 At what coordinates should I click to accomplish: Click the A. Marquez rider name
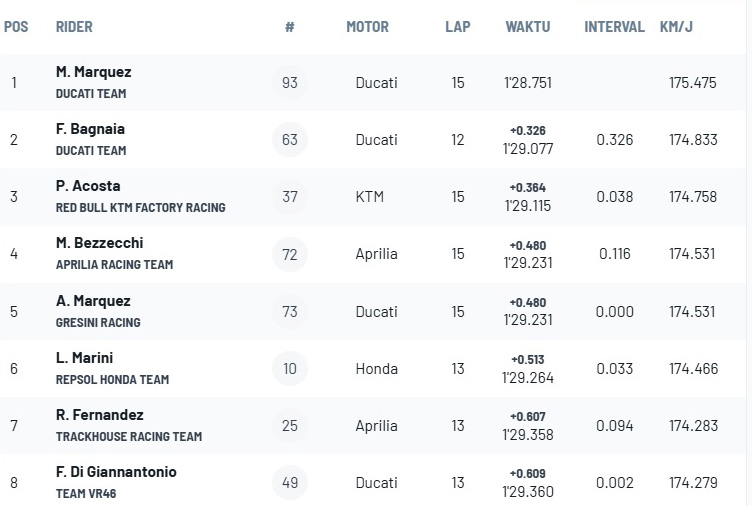pyautogui.click(x=93, y=301)
